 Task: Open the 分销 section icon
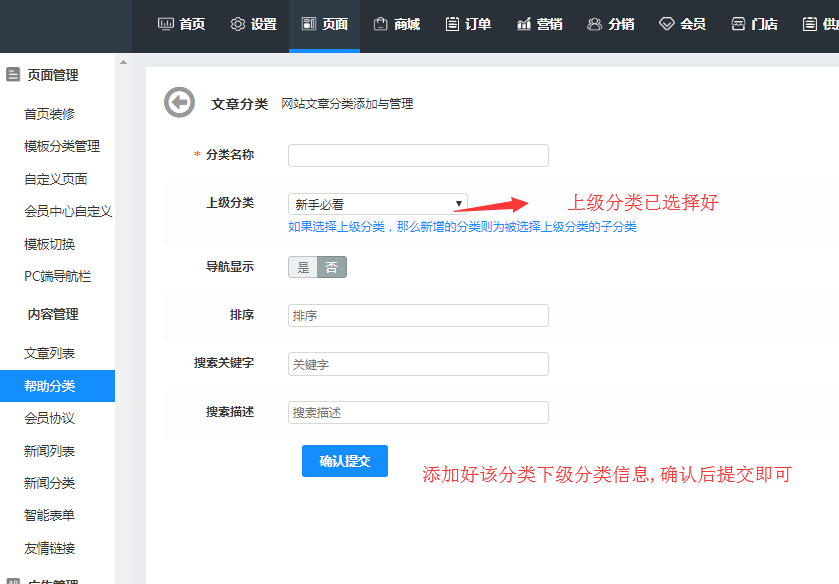point(596,23)
